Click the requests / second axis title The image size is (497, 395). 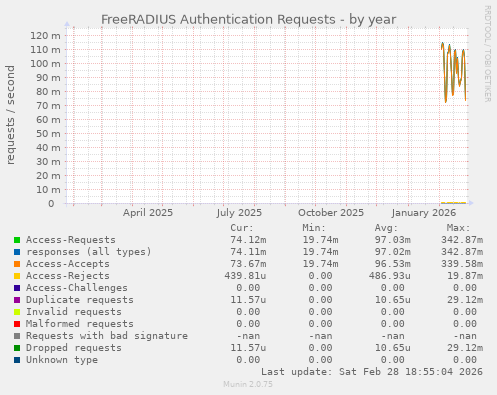(10, 115)
